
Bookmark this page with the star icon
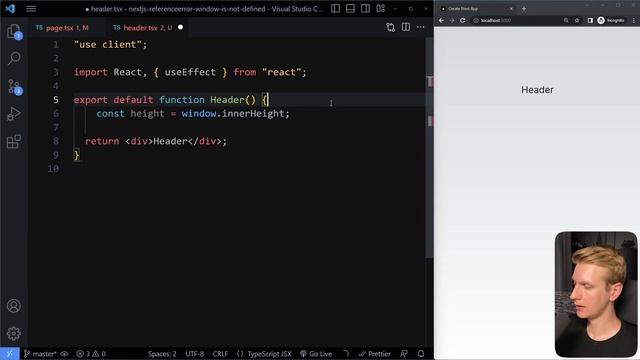[x=577, y=20]
